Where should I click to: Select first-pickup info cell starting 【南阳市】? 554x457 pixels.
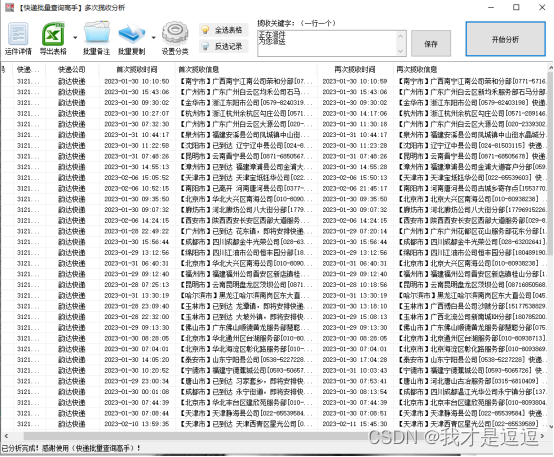point(246,188)
